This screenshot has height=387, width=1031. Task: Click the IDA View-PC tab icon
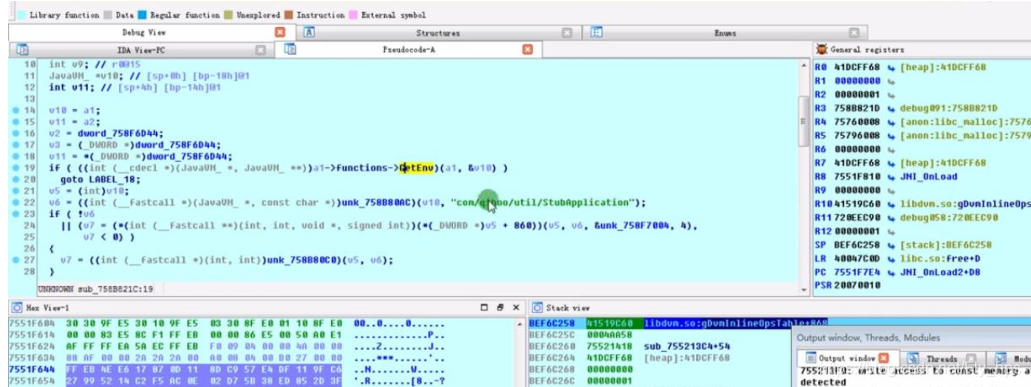click(x=22, y=49)
